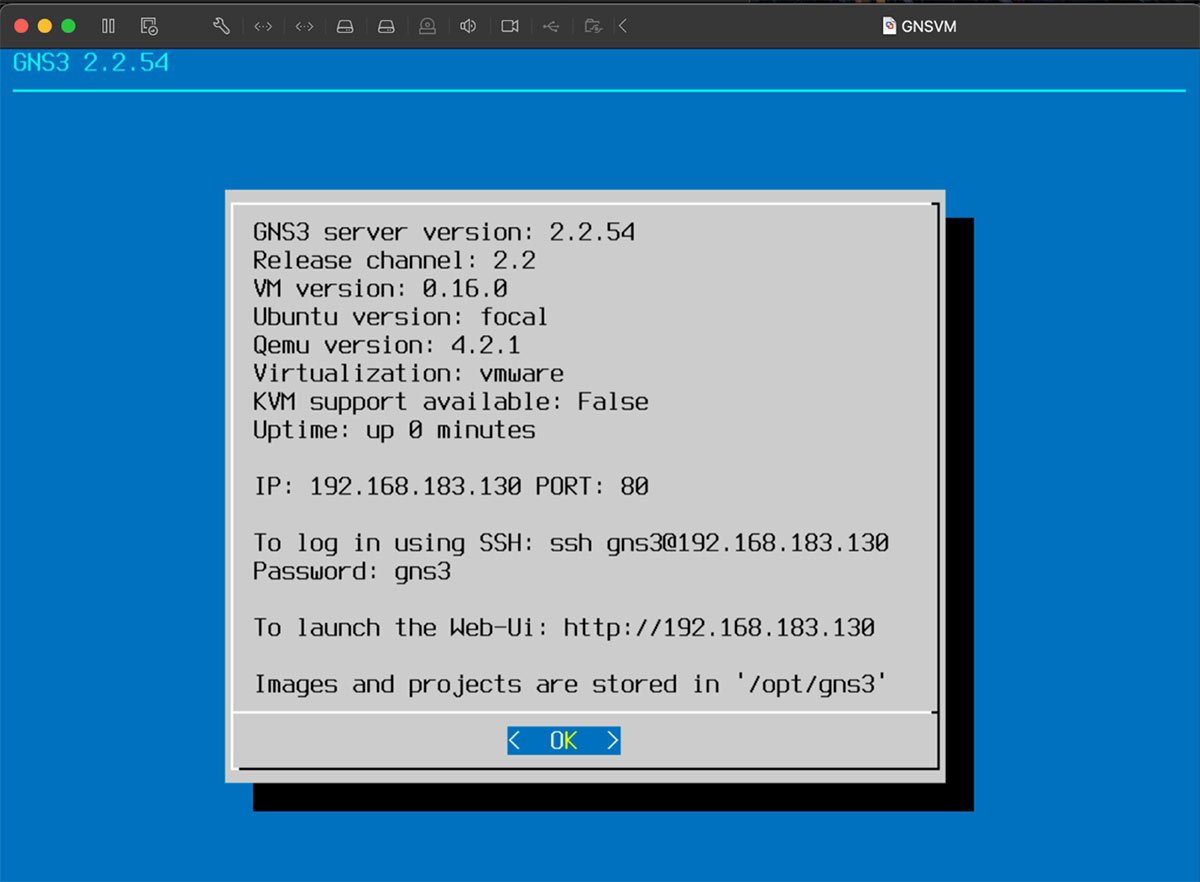
Task: Click the GNSVM document icon in title
Action: [889, 26]
